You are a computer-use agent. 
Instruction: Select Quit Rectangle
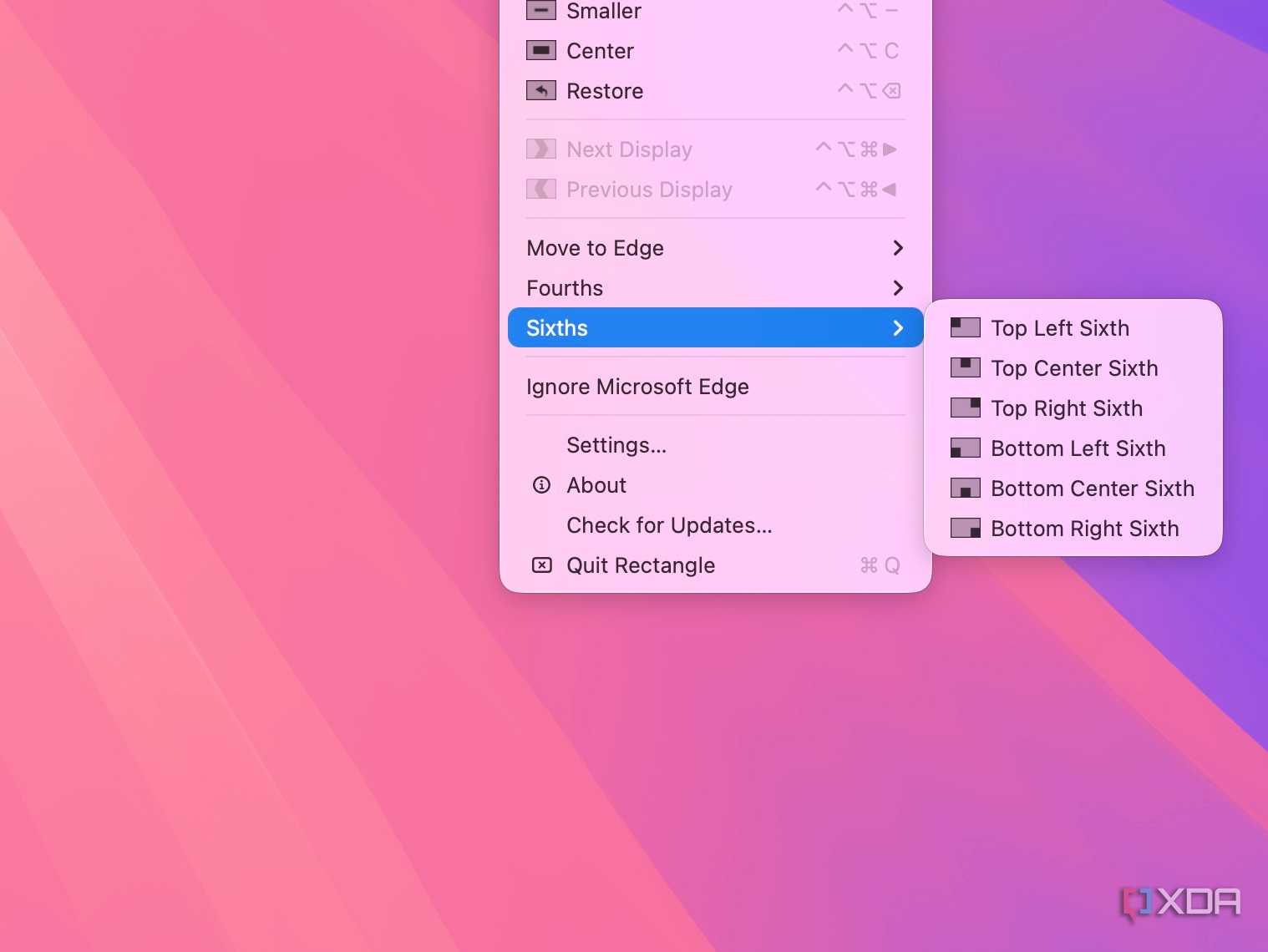point(715,565)
